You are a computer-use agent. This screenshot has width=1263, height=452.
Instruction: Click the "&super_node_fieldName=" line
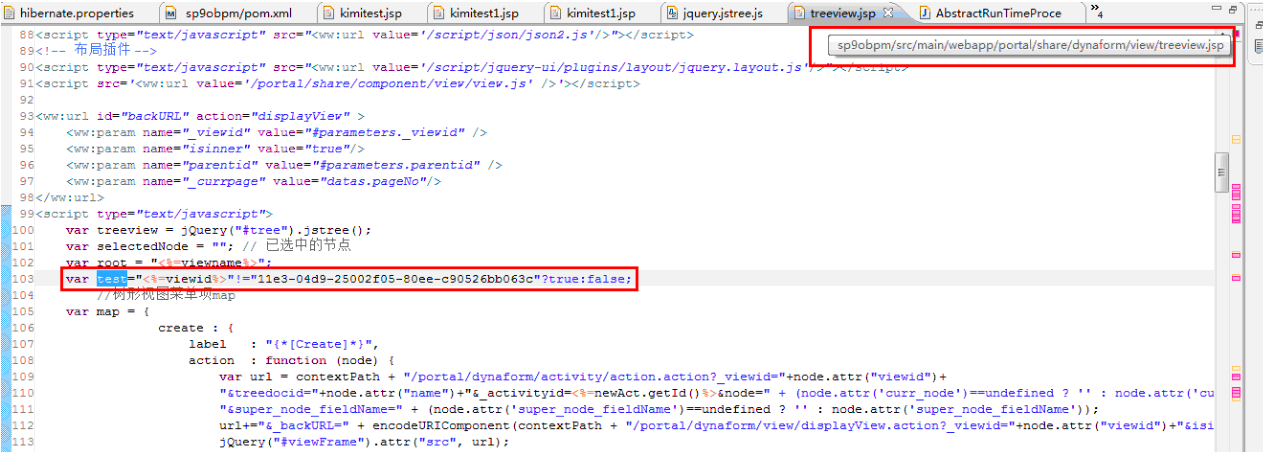[x=658, y=409]
